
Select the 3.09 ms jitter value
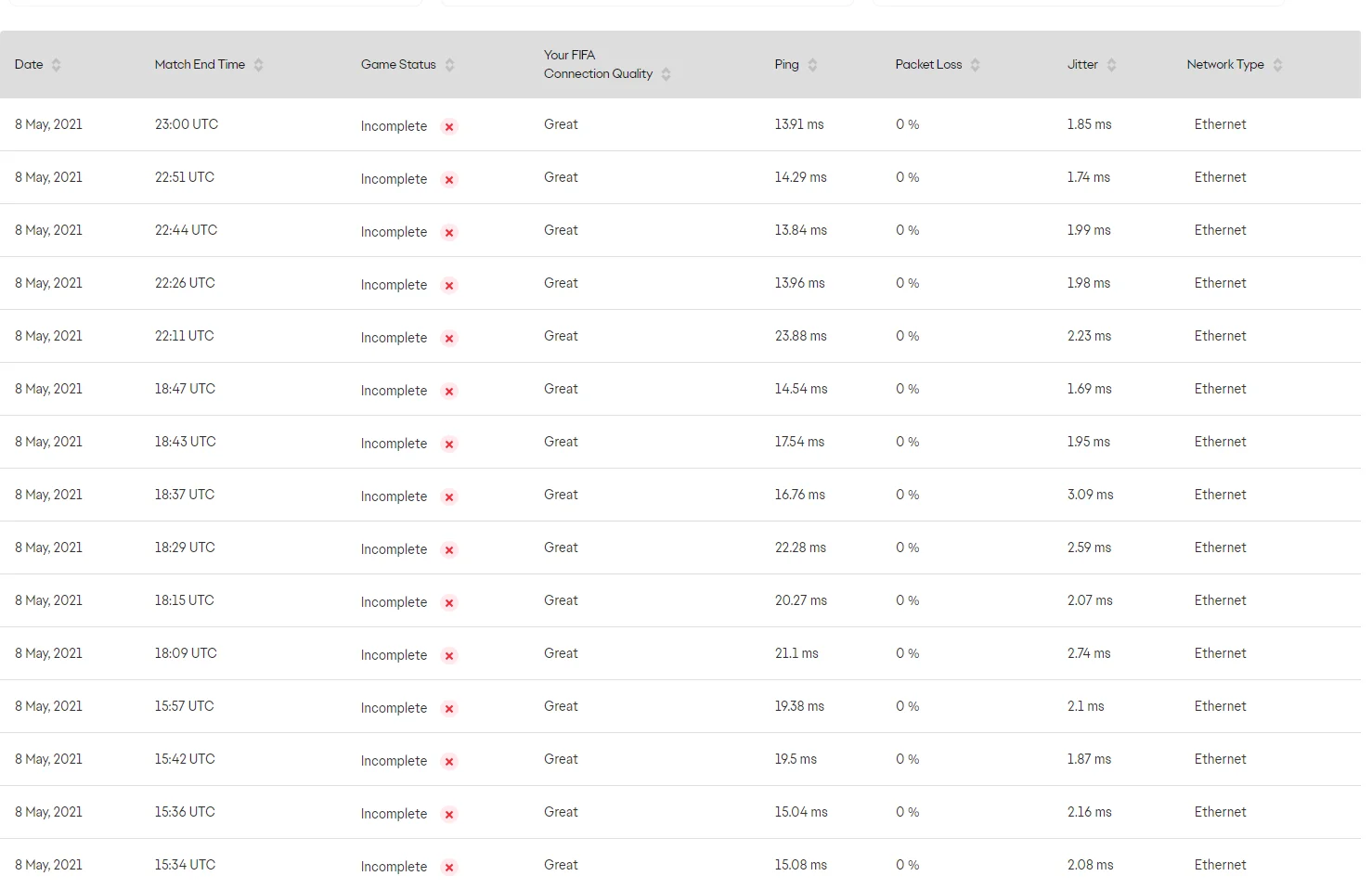coord(1090,495)
